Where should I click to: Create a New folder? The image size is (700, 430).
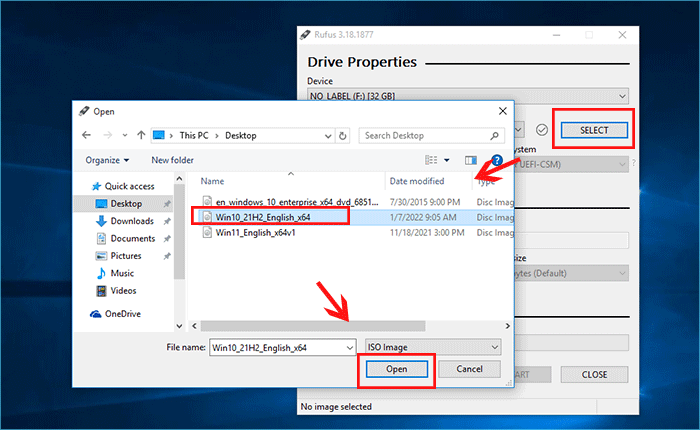tap(172, 160)
